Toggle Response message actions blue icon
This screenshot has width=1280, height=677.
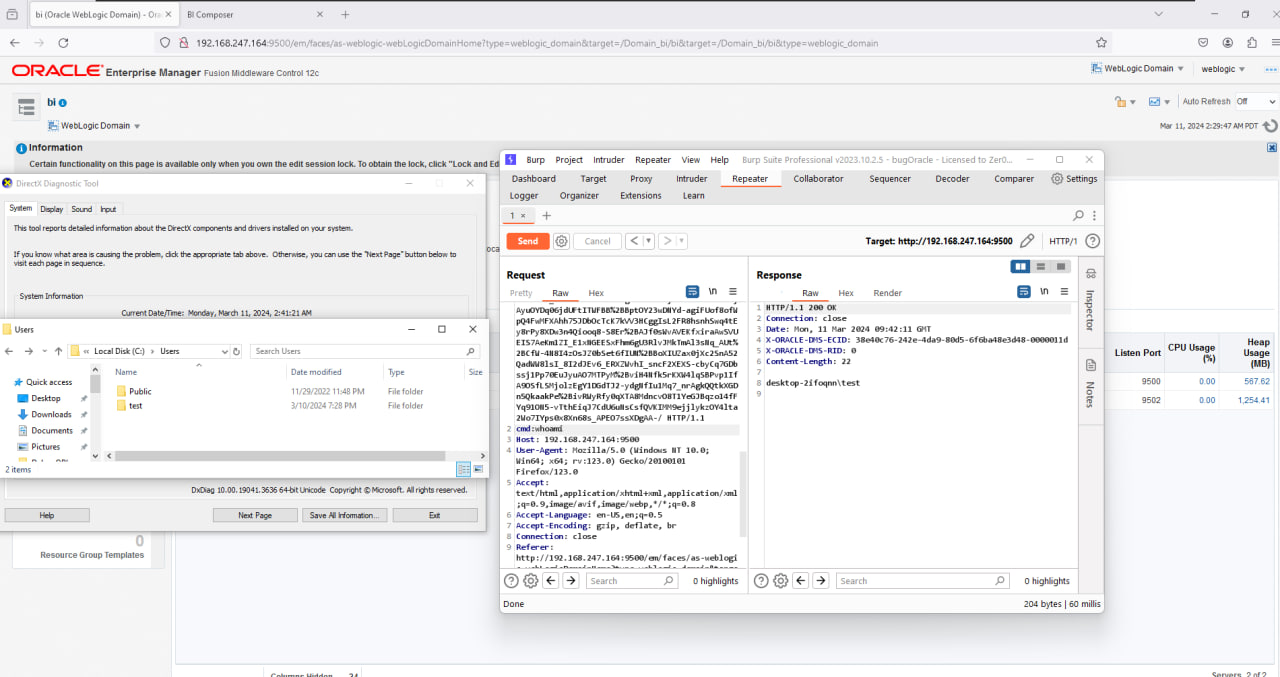1024,292
